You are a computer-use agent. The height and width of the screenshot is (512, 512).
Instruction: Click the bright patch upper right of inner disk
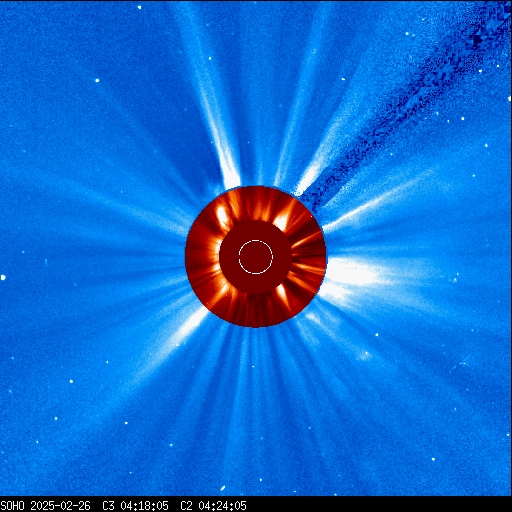coord(283,220)
